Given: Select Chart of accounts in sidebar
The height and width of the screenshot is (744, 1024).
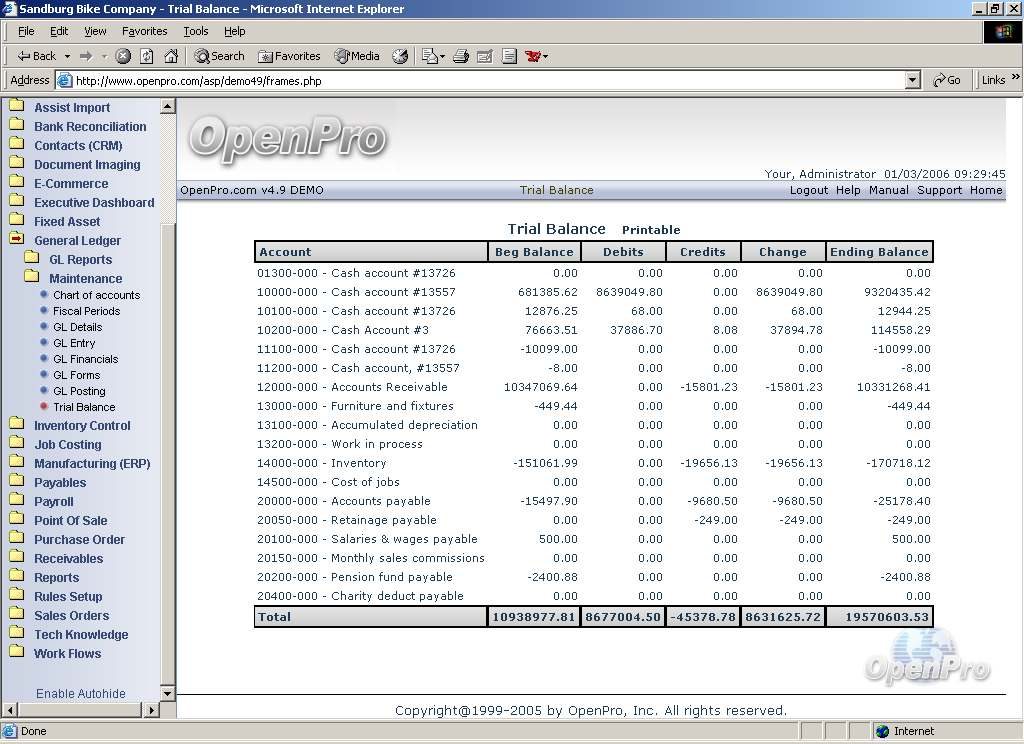Looking at the screenshot, I should (96, 295).
